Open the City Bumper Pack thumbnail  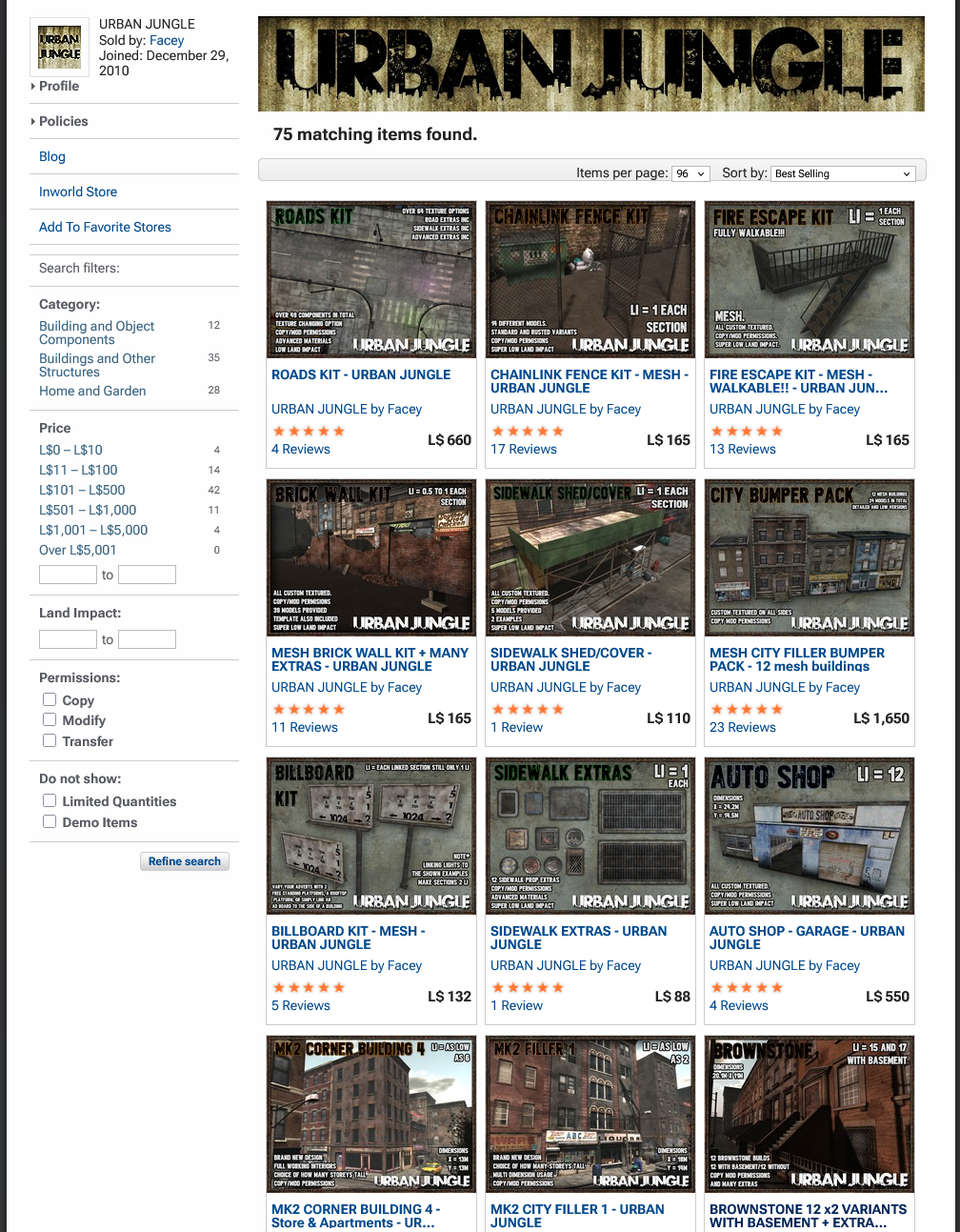pyautogui.click(x=810, y=557)
